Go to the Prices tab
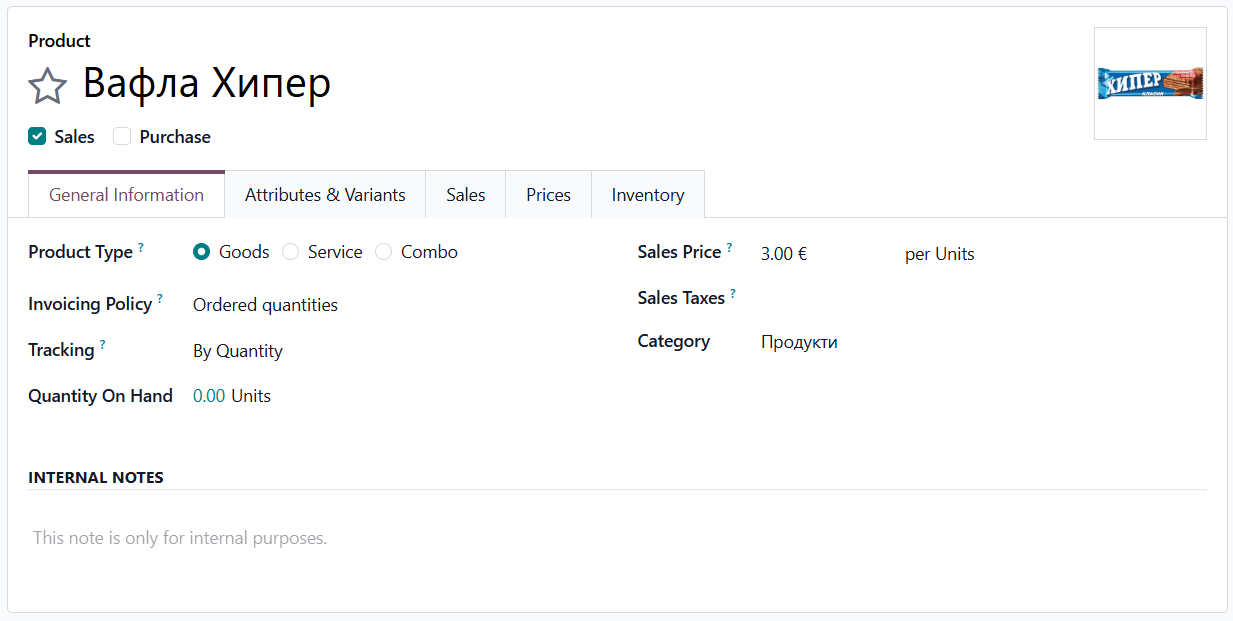Viewport: 1233px width, 621px height. point(548,195)
